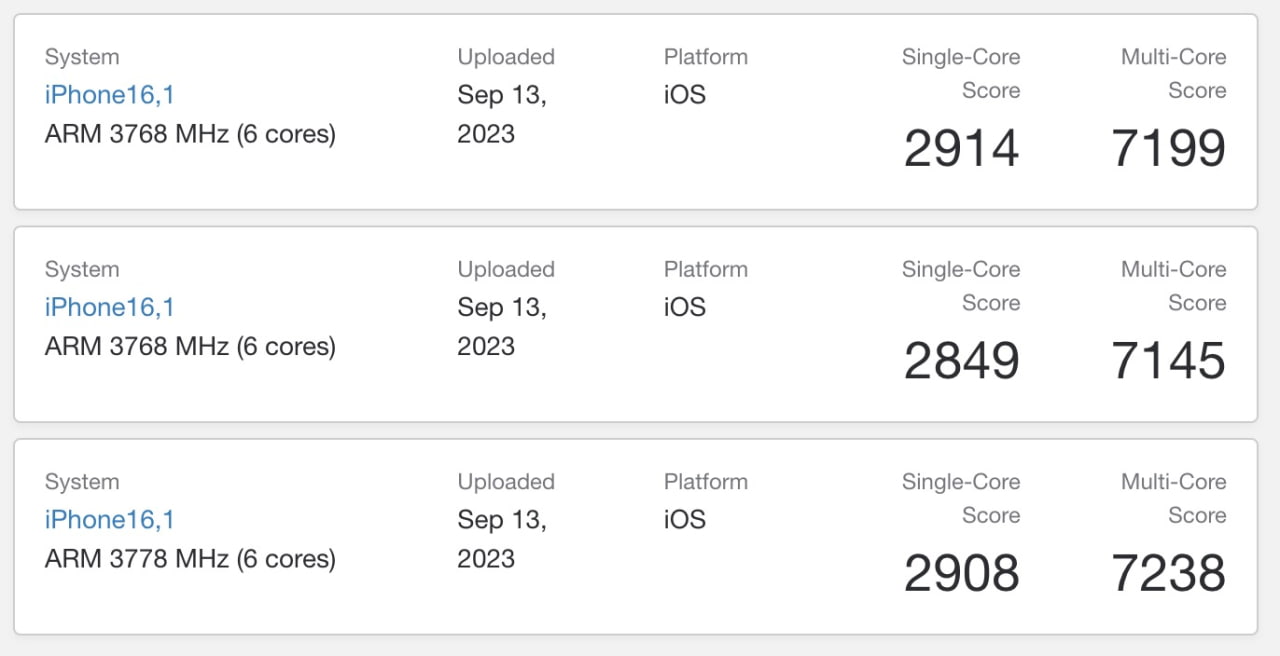Viewport: 1280px width, 656px height.
Task: Click the Platform column header
Action: point(705,57)
